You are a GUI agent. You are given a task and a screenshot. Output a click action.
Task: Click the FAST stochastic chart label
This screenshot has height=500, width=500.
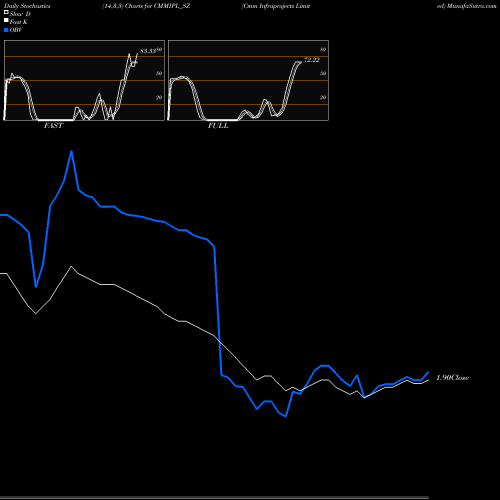click(x=53, y=126)
